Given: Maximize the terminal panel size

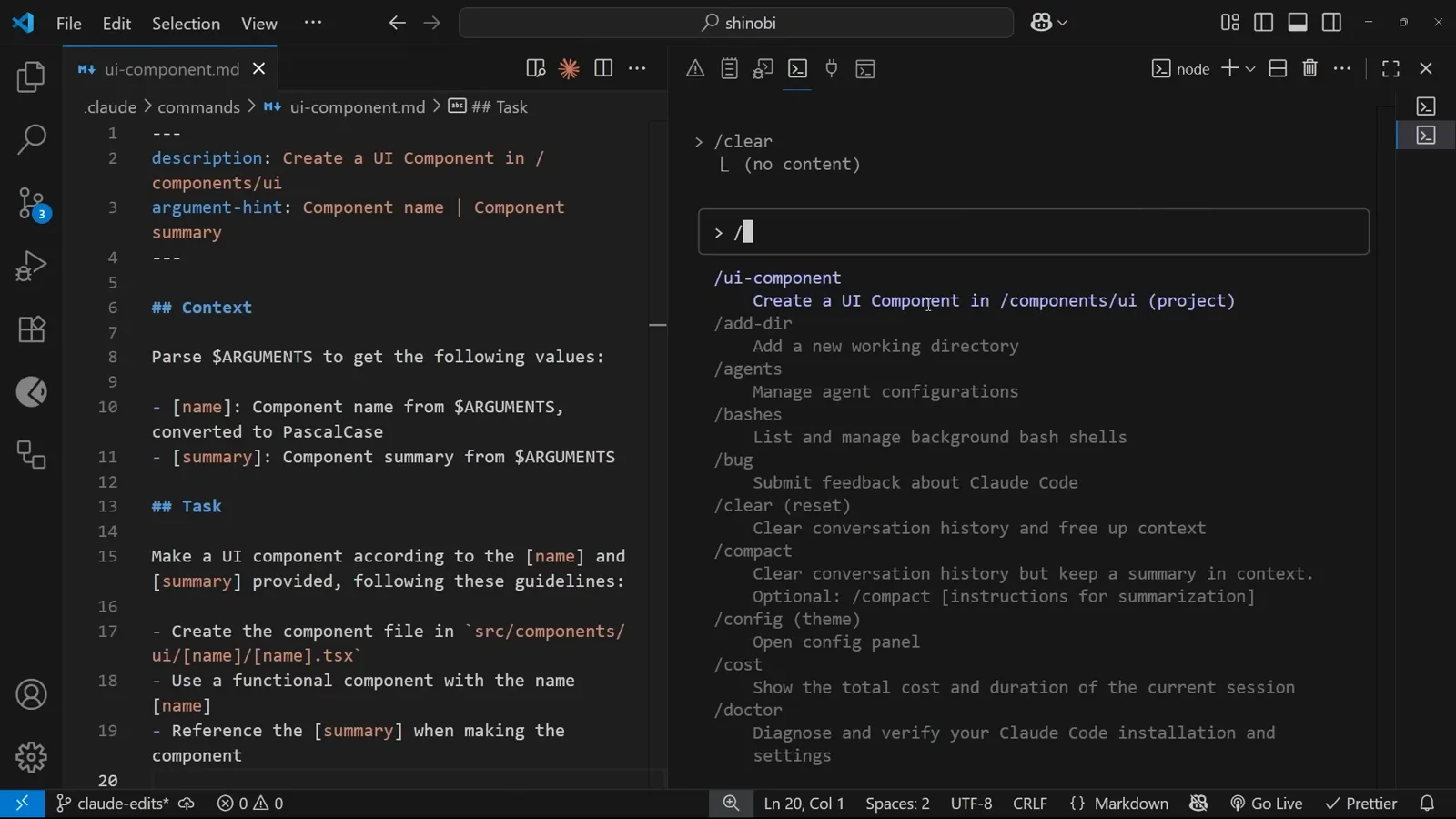Looking at the screenshot, I should tap(1390, 69).
